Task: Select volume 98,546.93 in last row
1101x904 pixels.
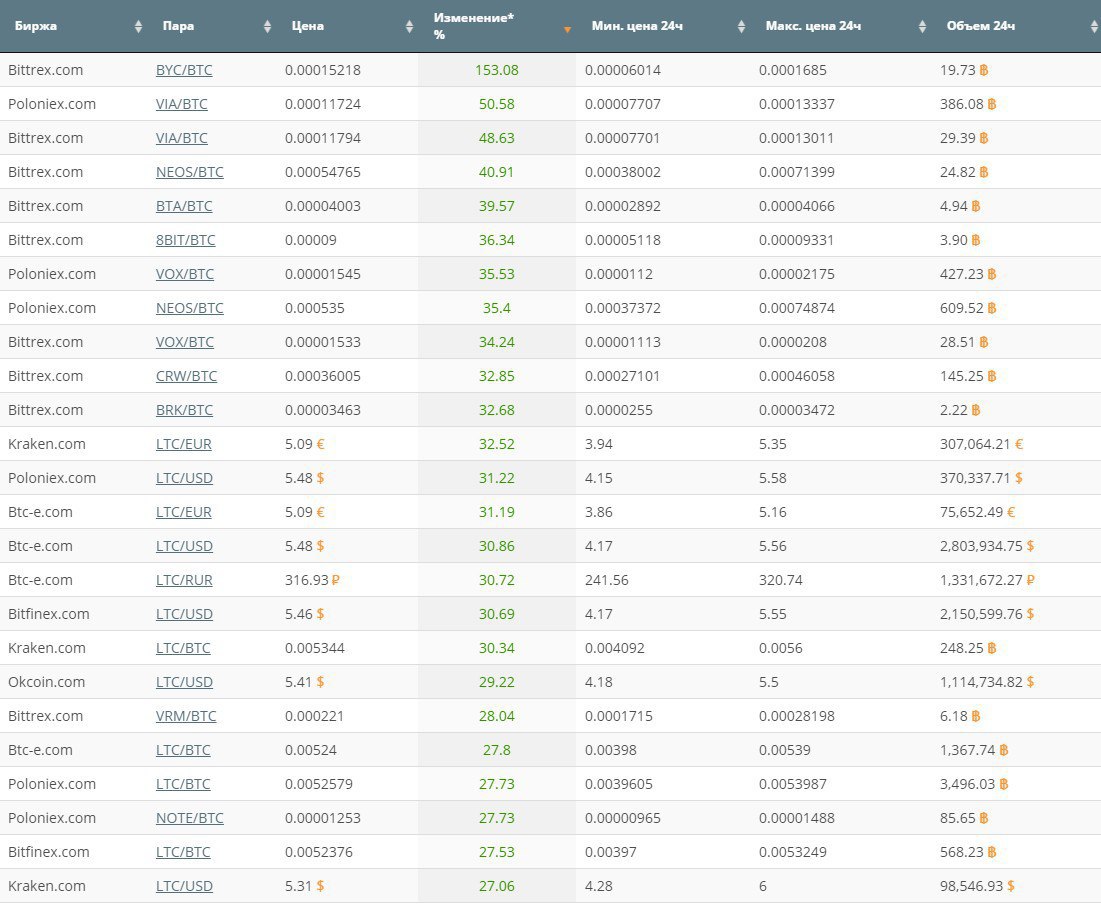Action: point(971,886)
